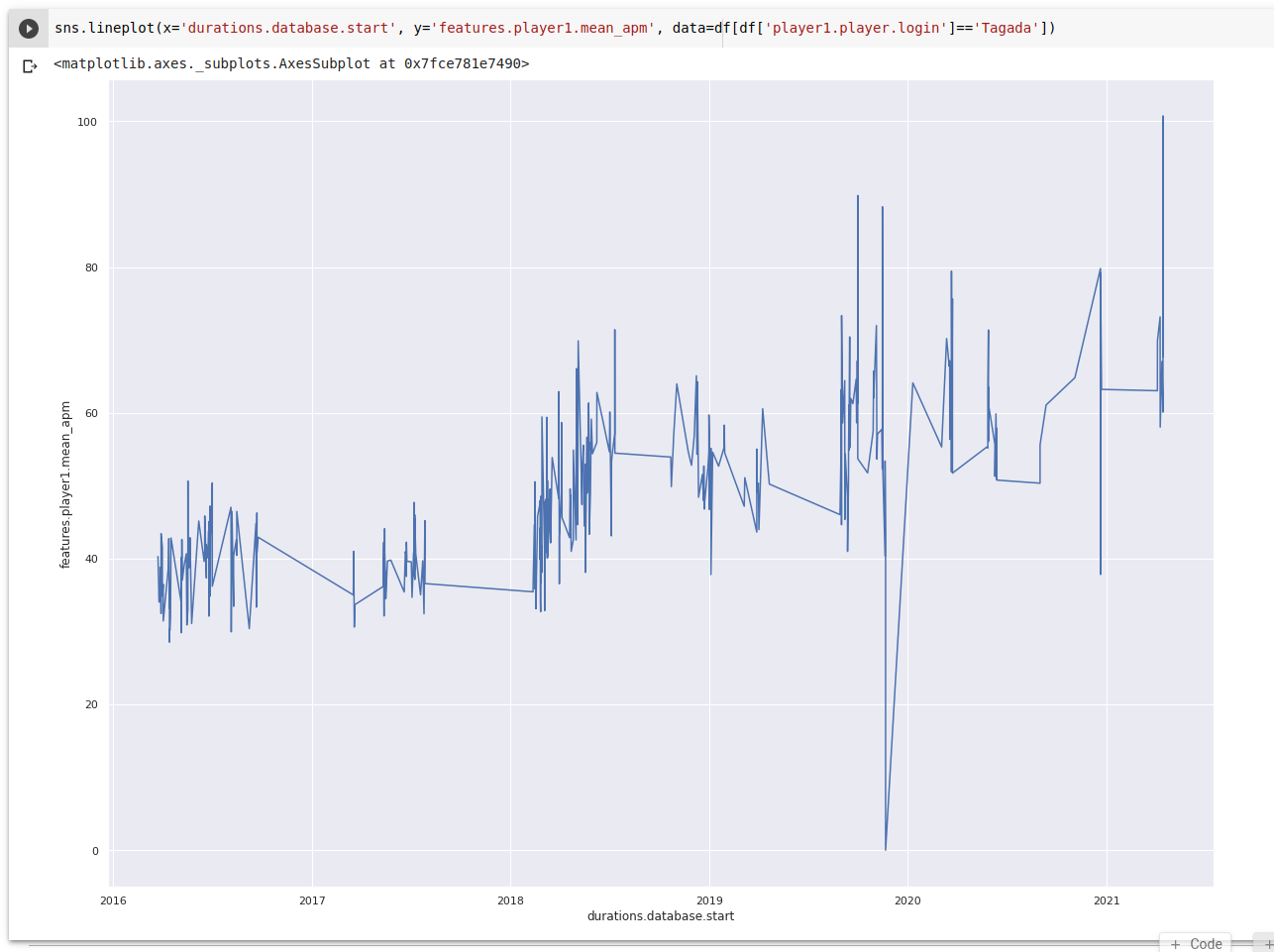Add a new Code cell
The height and width of the screenshot is (952, 1274).
coord(1196,943)
